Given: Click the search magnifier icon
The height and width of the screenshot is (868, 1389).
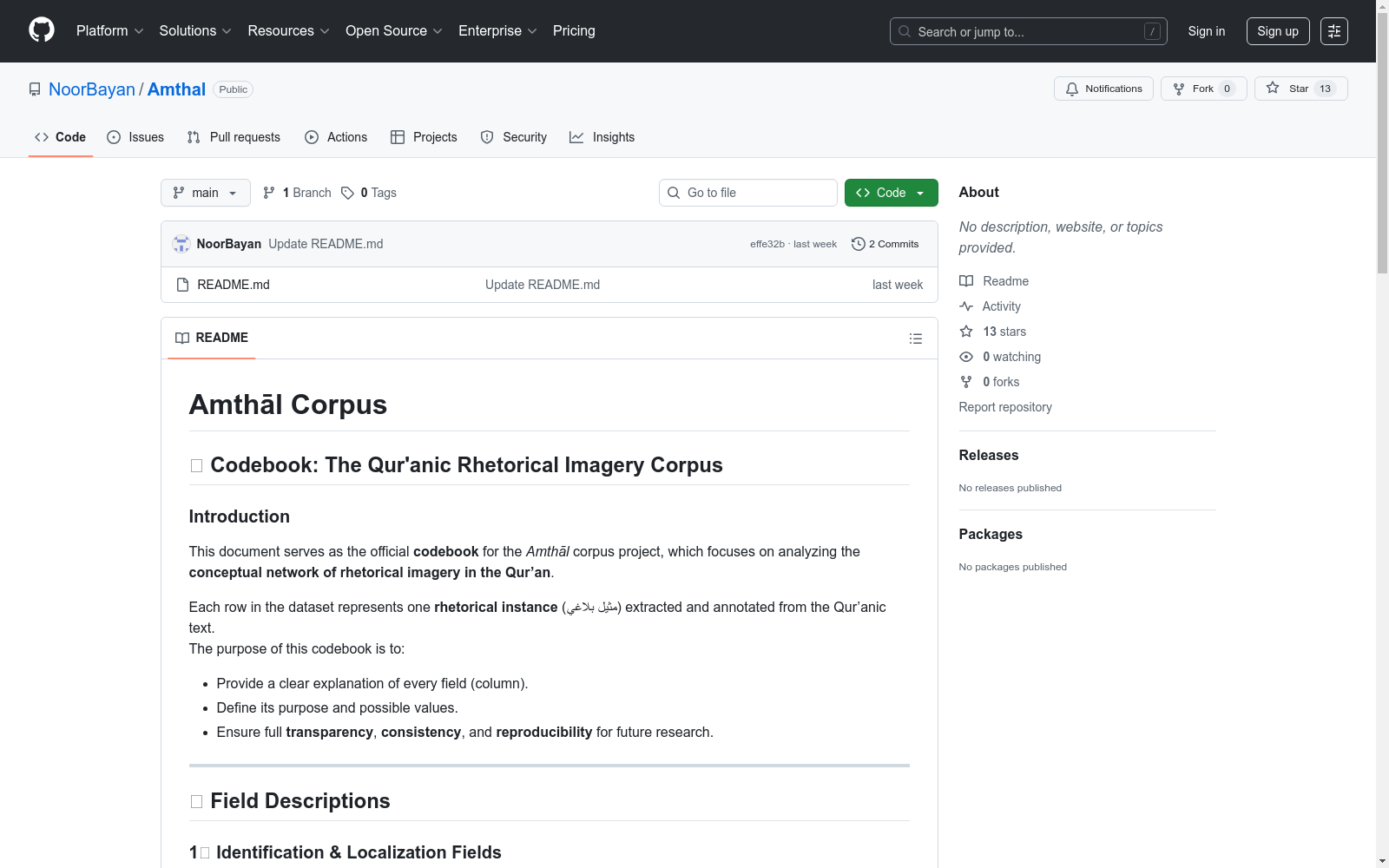Looking at the screenshot, I should click(x=905, y=31).
